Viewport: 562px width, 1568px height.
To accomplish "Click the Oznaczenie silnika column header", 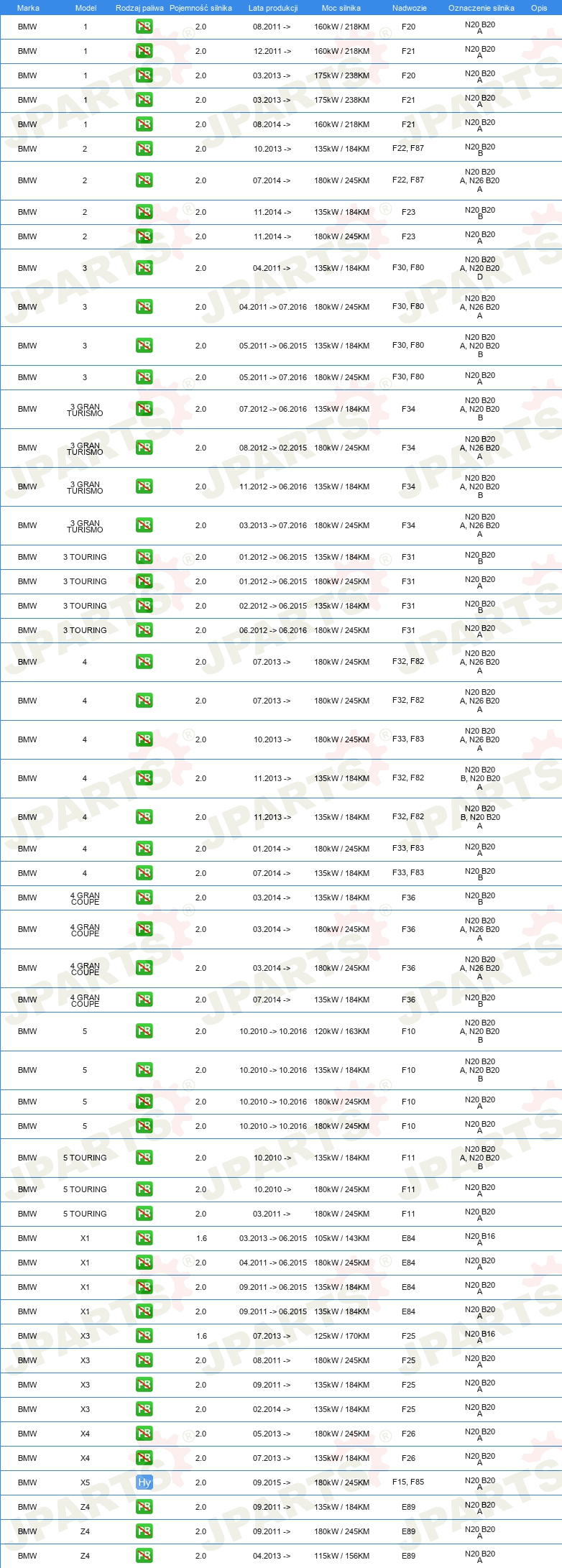I will (x=482, y=8).
